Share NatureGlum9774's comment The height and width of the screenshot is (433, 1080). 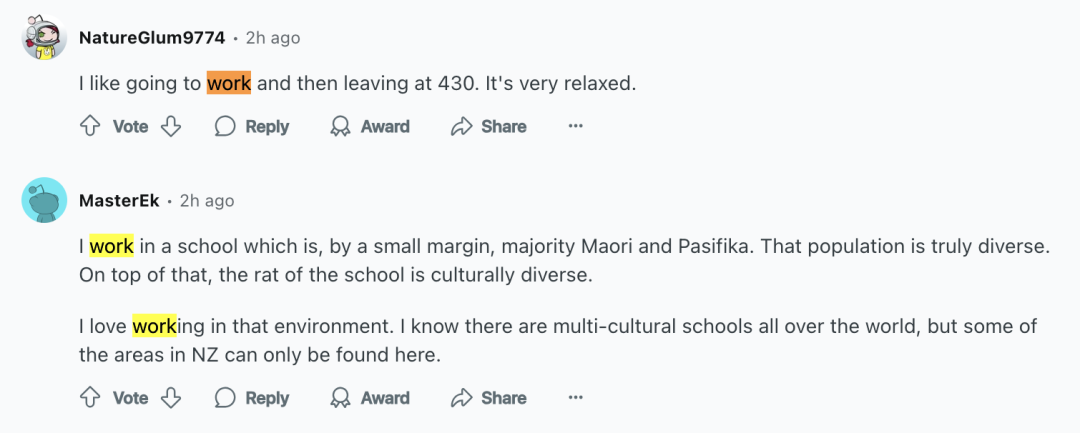(x=489, y=127)
